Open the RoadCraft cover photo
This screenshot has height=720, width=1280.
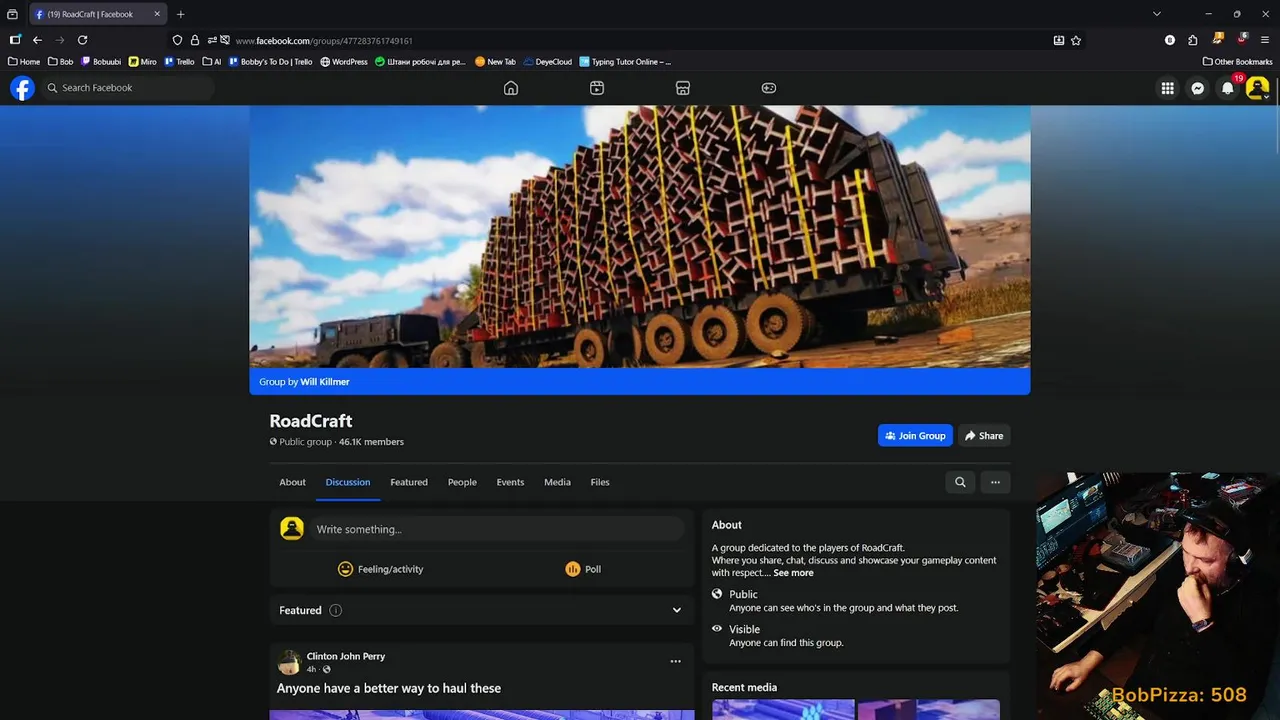(x=640, y=237)
